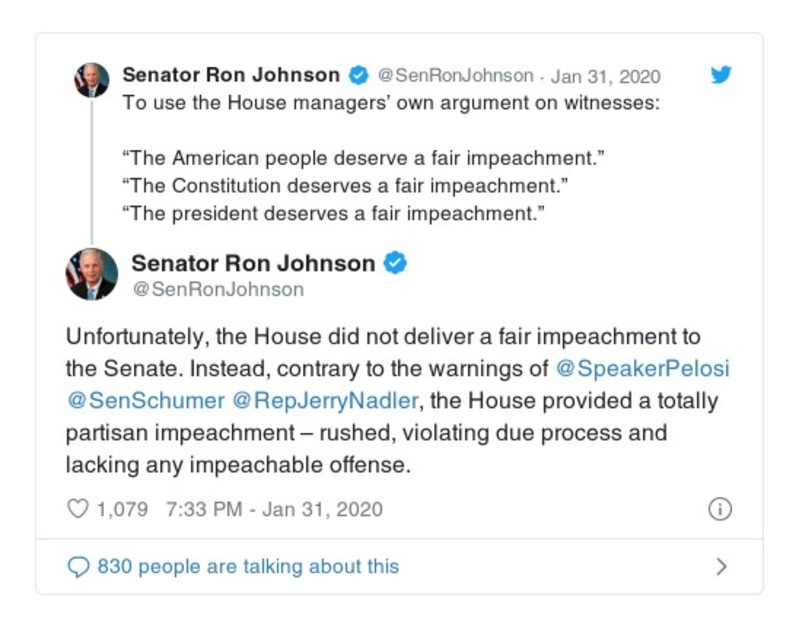
Task: Like the tweet with the heart icon
Action: coord(77,509)
